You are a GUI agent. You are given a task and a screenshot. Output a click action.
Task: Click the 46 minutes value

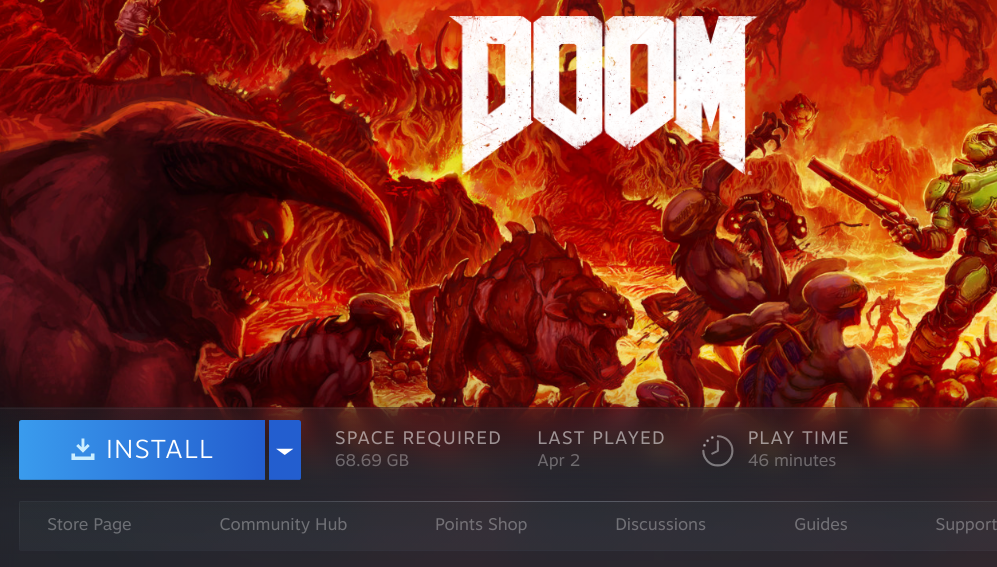click(x=792, y=460)
